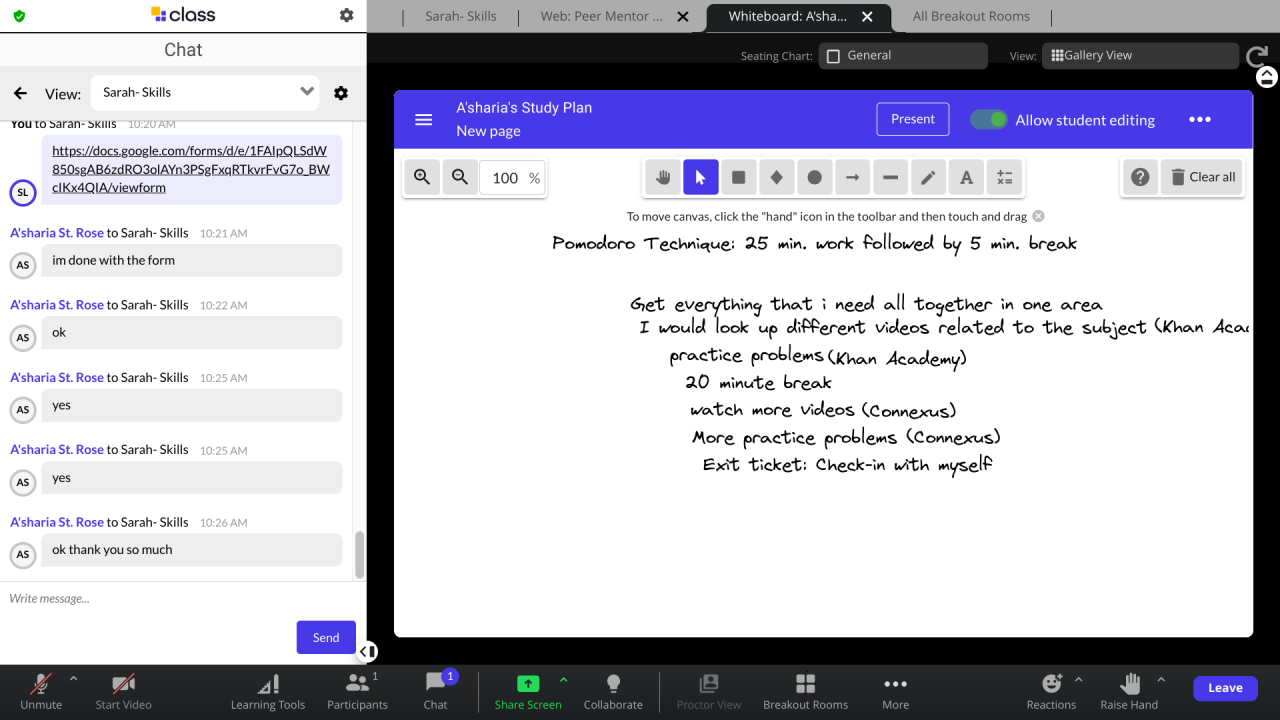Select the text tool
Viewport: 1280px width, 720px height.
[966, 177]
